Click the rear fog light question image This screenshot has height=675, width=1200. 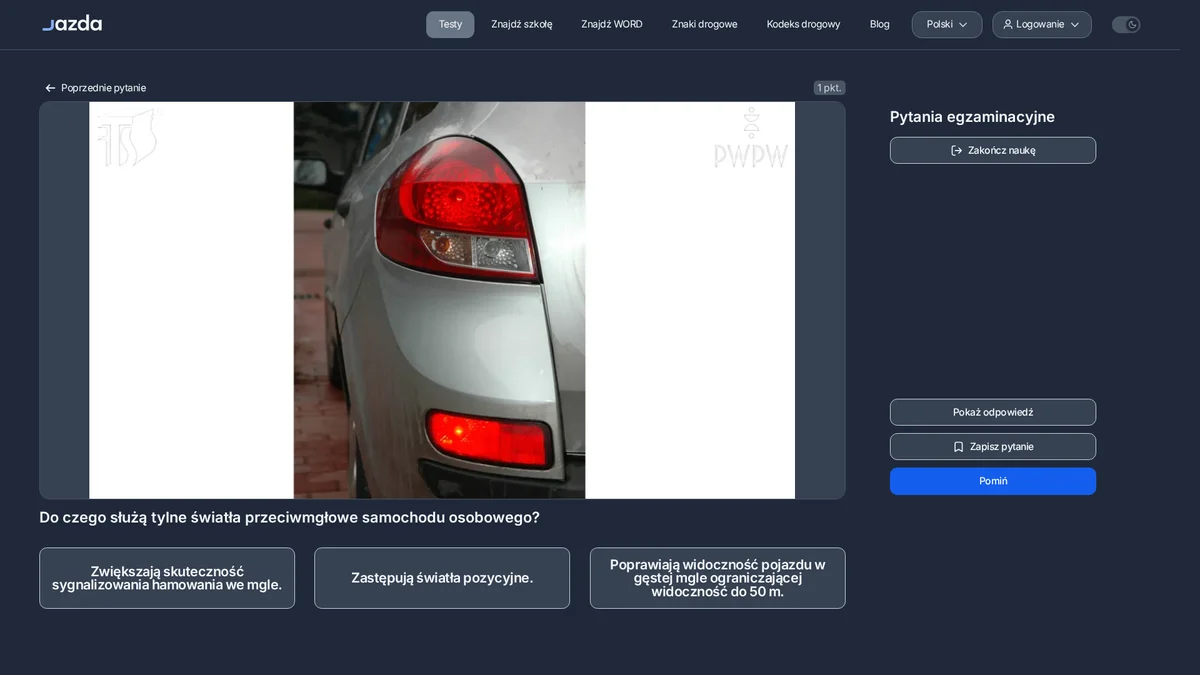[x=442, y=300]
